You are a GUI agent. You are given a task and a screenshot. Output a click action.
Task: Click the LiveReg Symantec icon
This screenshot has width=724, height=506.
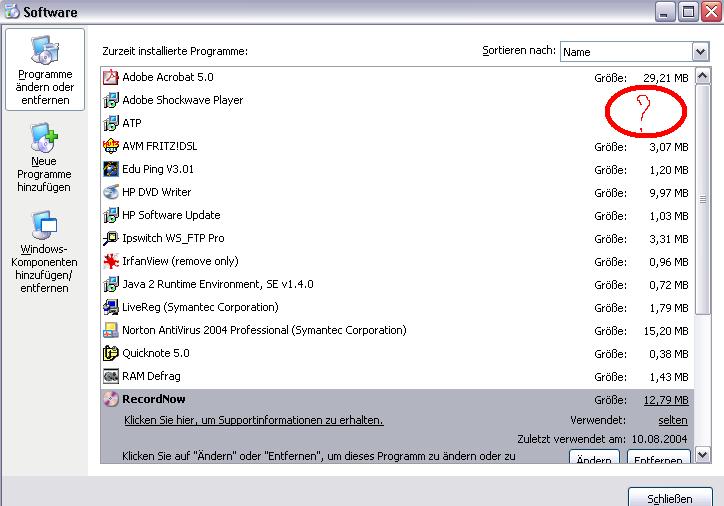coord(111,307)
